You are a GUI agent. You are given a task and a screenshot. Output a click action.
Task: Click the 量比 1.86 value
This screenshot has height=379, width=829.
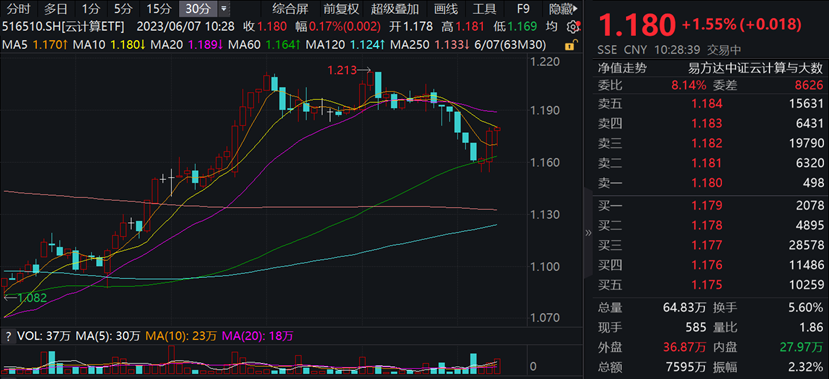pos(812,327)
